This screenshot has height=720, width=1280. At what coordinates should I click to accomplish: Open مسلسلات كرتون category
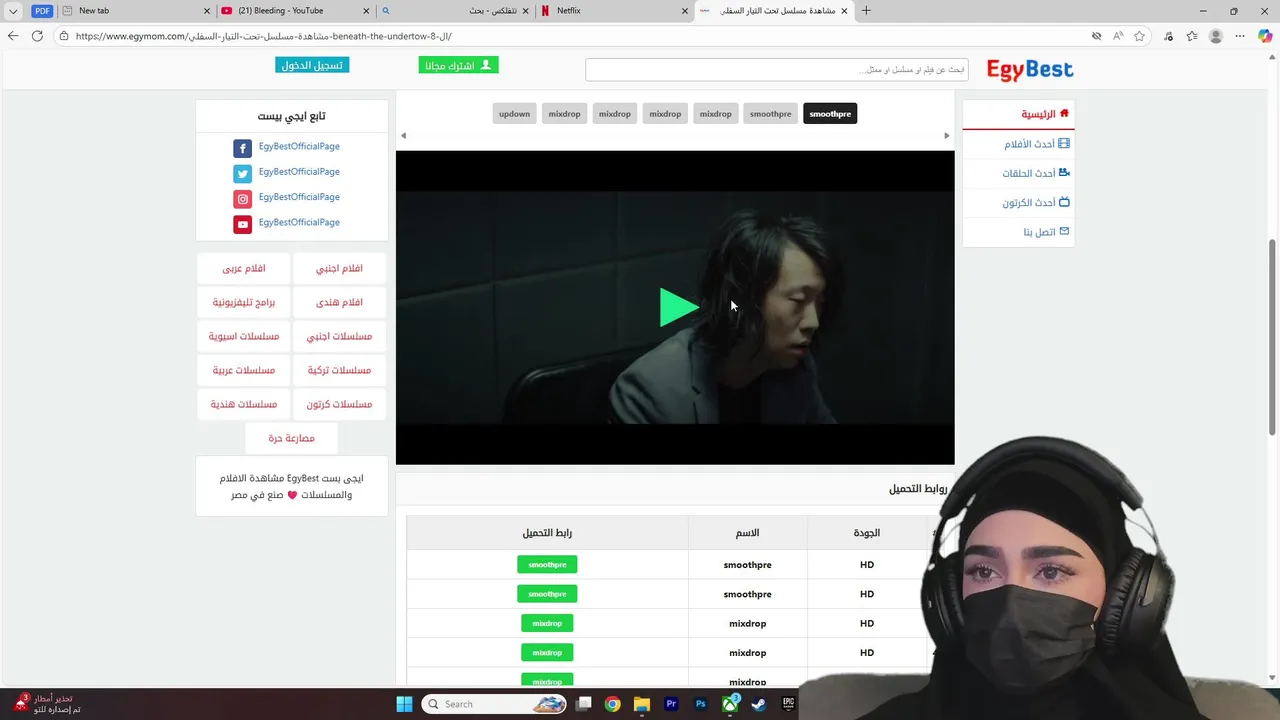point(340,404)
